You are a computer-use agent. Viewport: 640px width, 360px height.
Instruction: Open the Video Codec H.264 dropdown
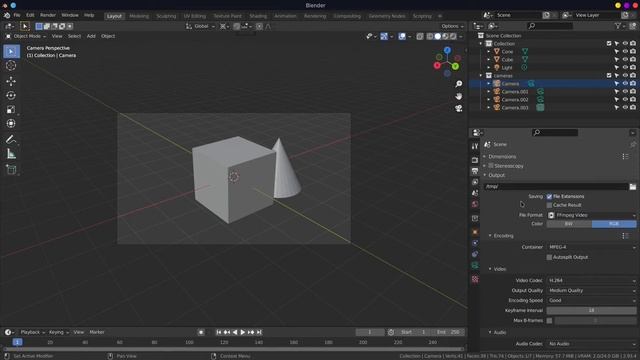coord(591,280)
